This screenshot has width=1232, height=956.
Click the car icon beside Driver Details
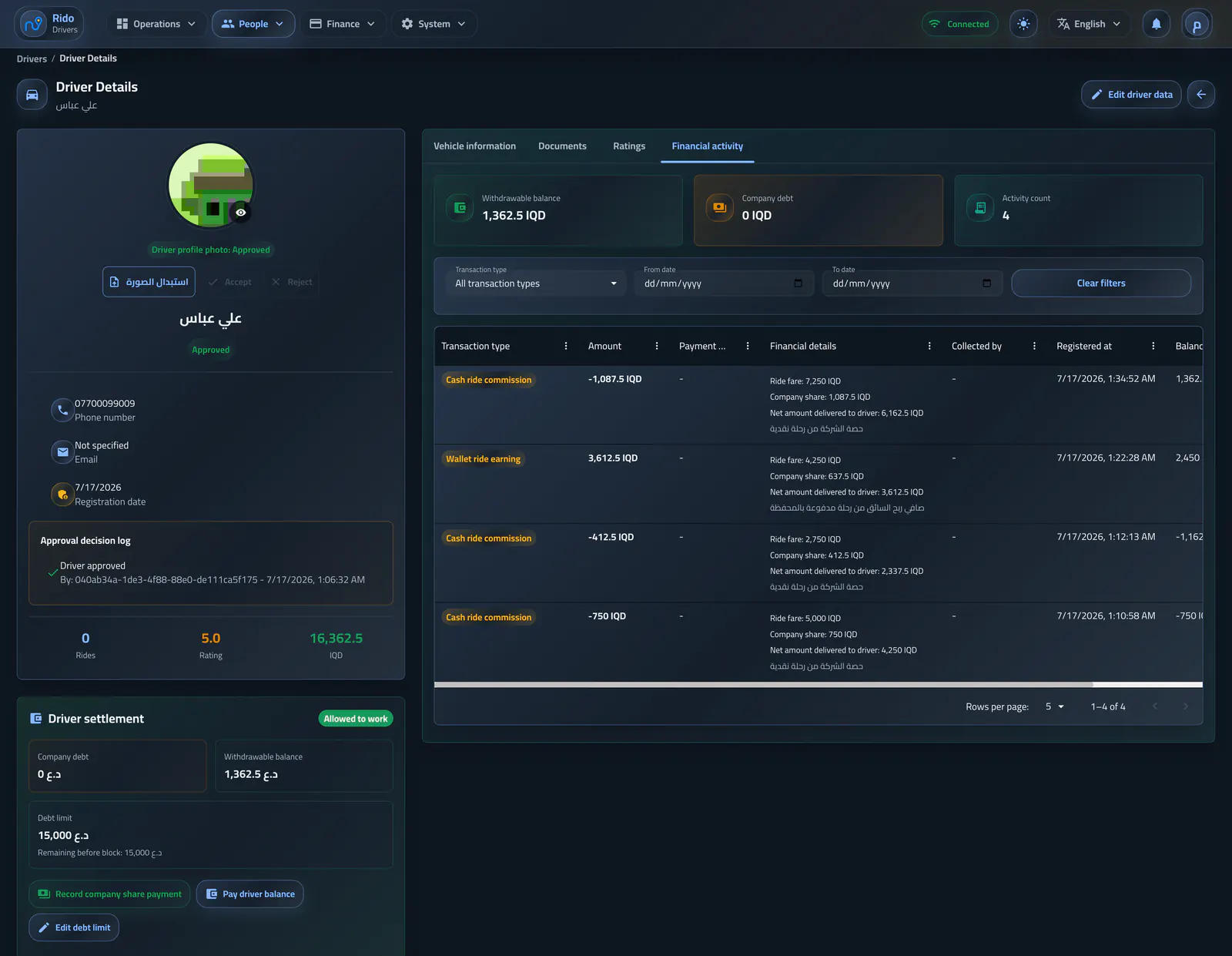pos(32,95)
